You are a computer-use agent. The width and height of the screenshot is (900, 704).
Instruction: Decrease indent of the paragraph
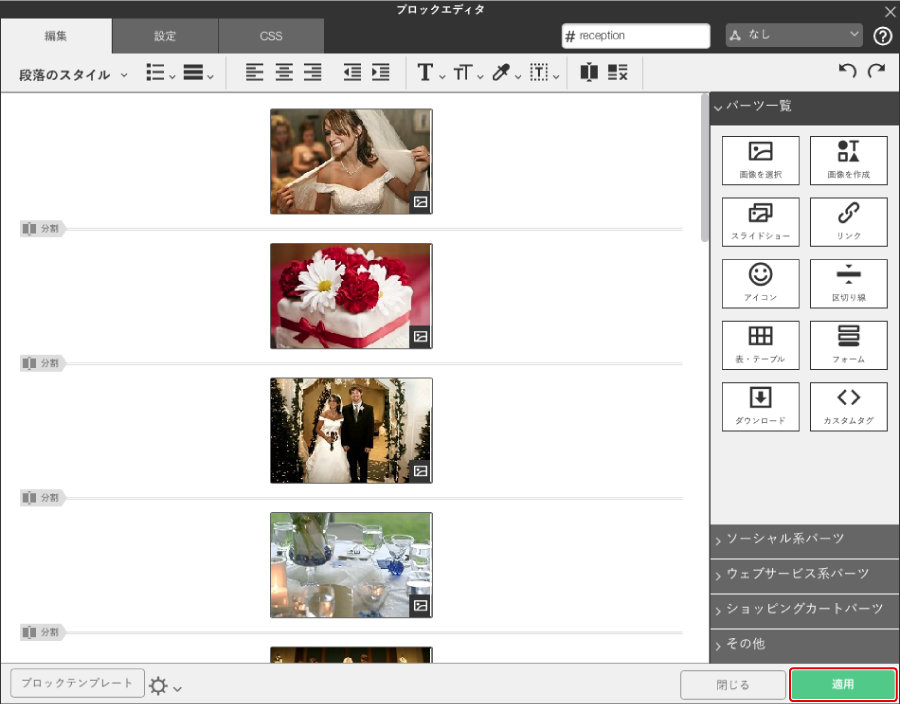tap(352, 72)
